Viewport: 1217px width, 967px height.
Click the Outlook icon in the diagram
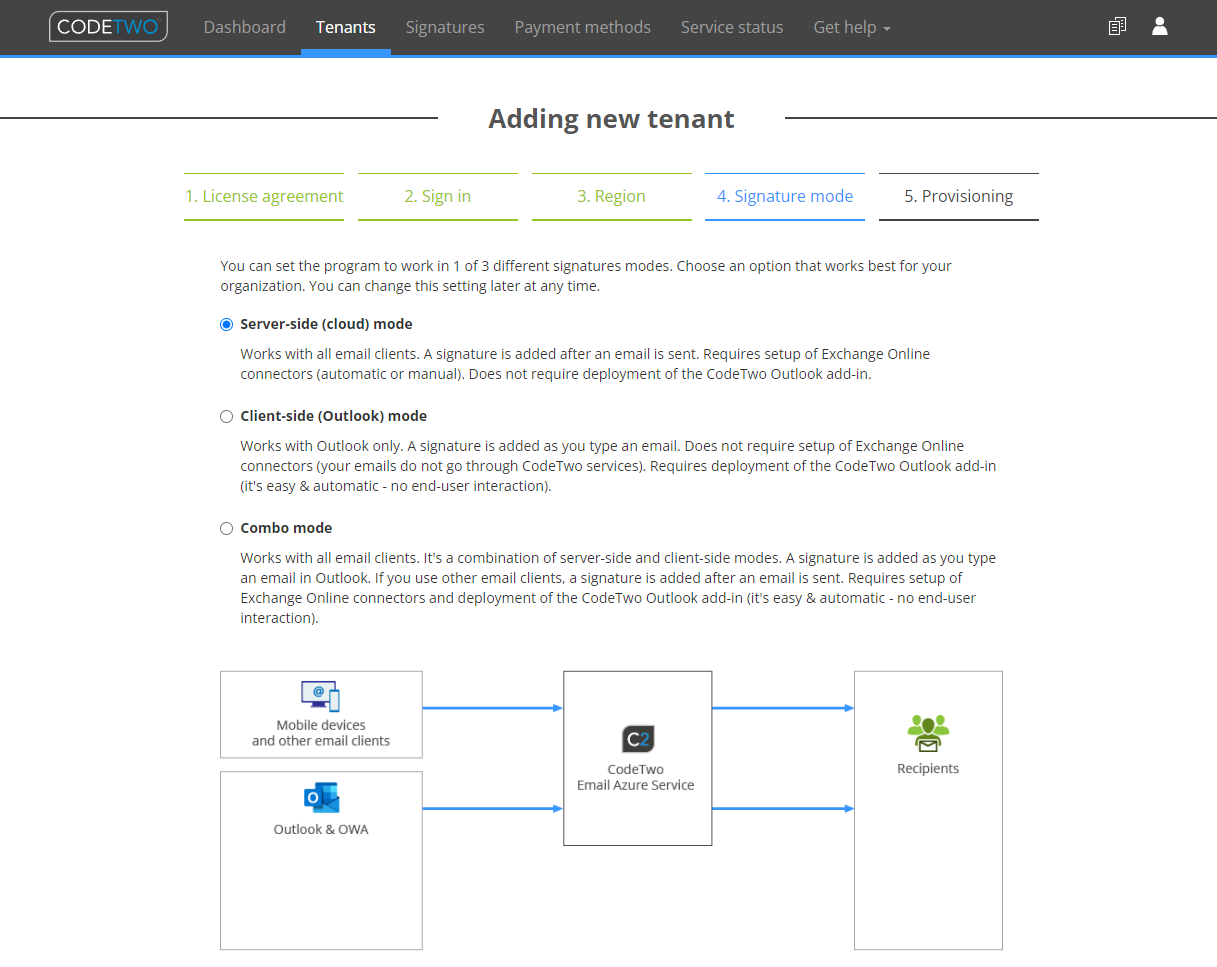321,798
